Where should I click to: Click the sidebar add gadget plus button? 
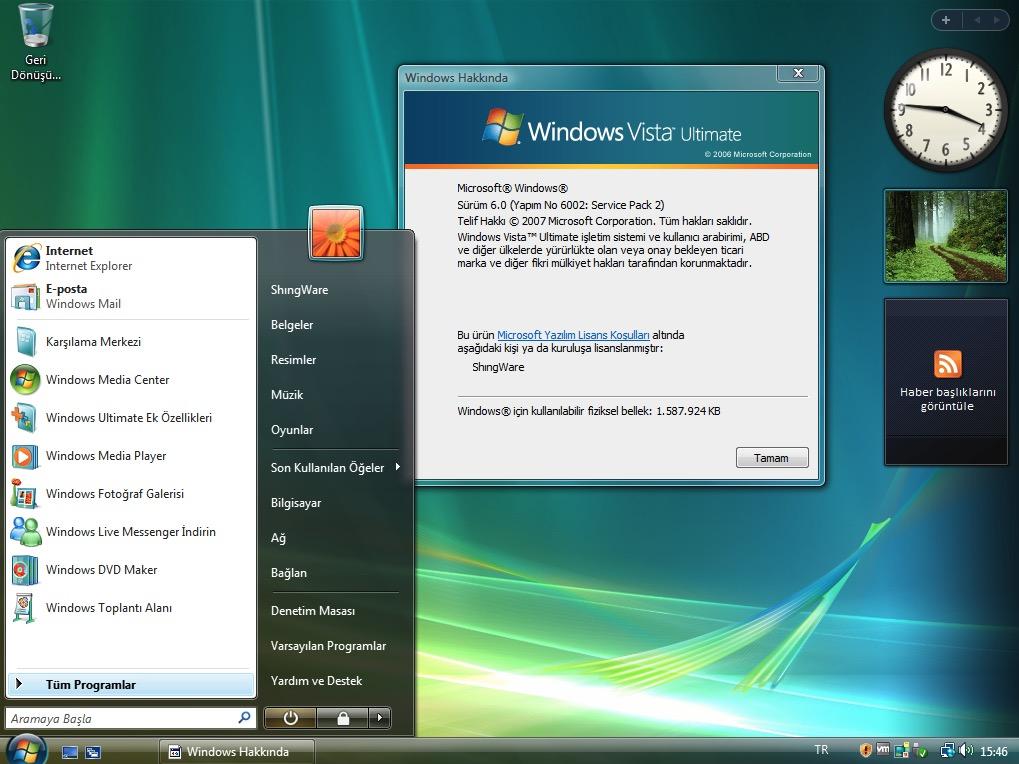pyautogui.click(x=946, y=20)
